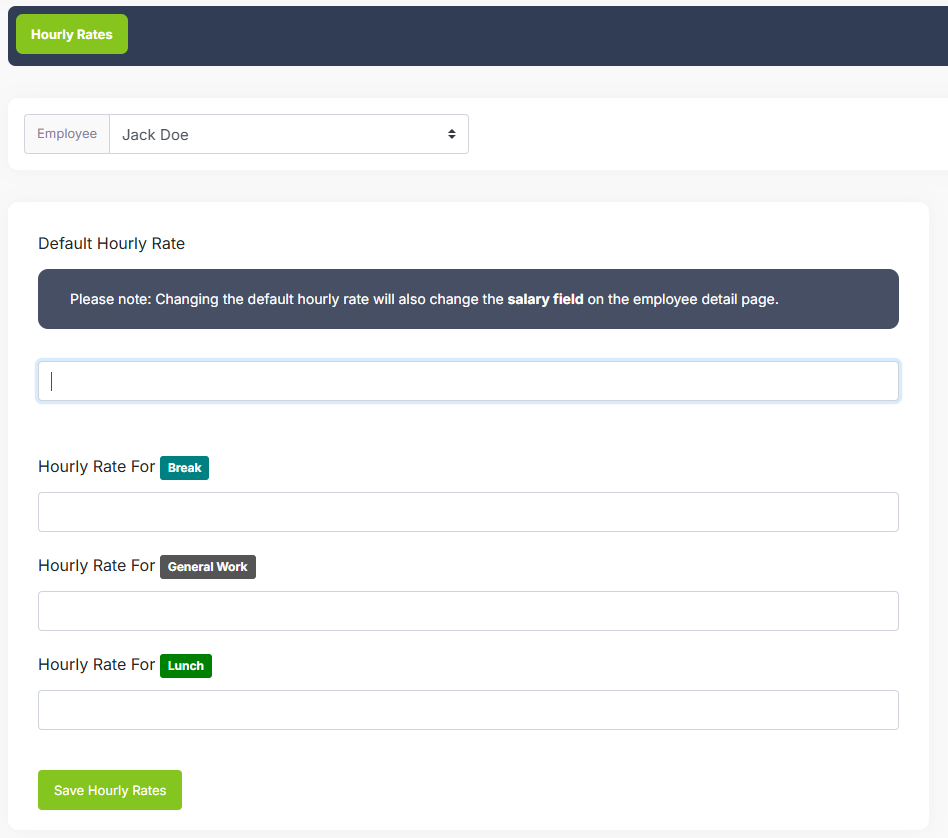Click the Hourly Rate For Break heading

coord(96,467)
